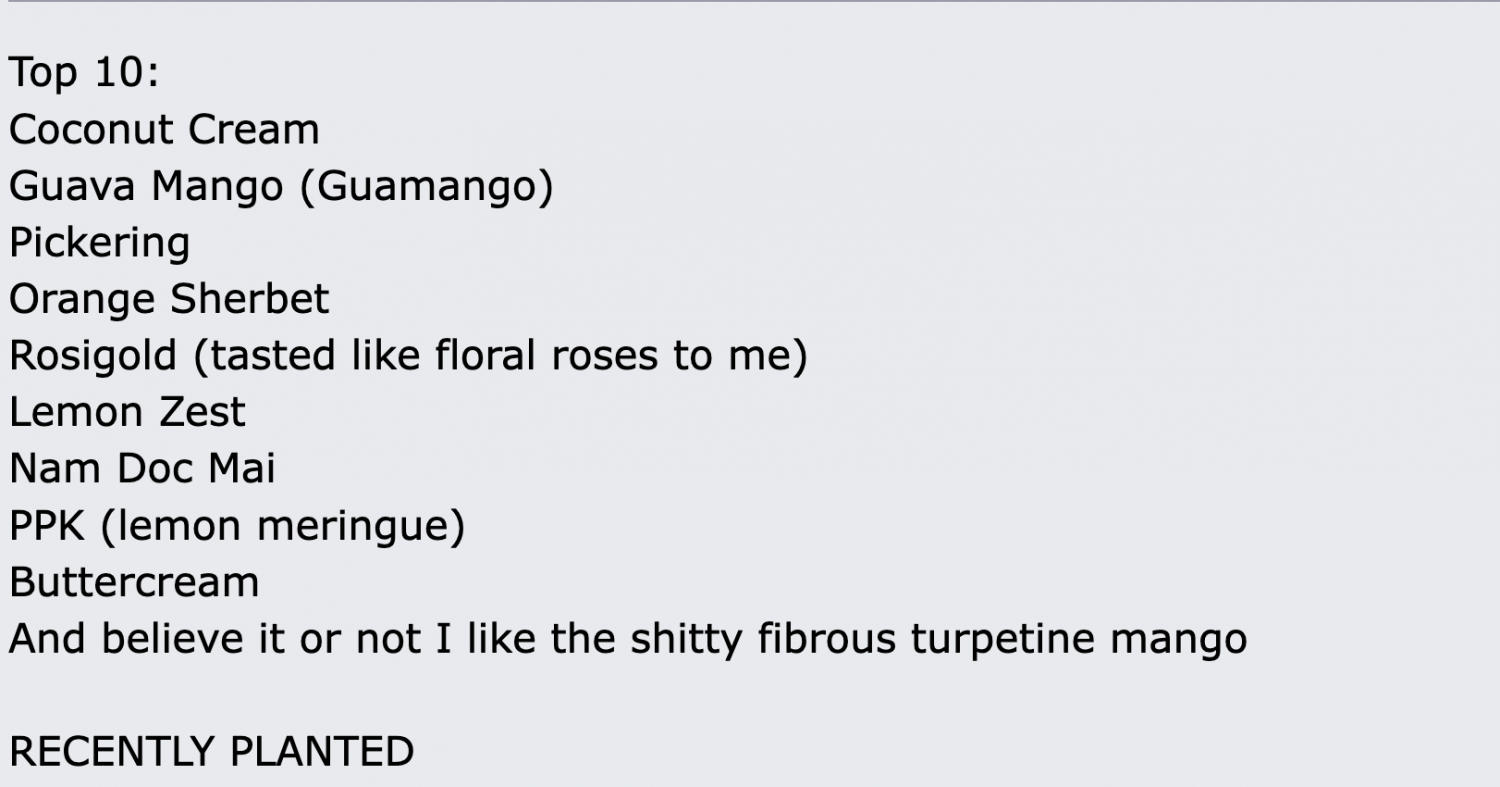Image resolution: width=1500 pixels, height=787 pixels.
Task: Click the 'Nam Doc Mai' line
Action: (x=142, y=469)
